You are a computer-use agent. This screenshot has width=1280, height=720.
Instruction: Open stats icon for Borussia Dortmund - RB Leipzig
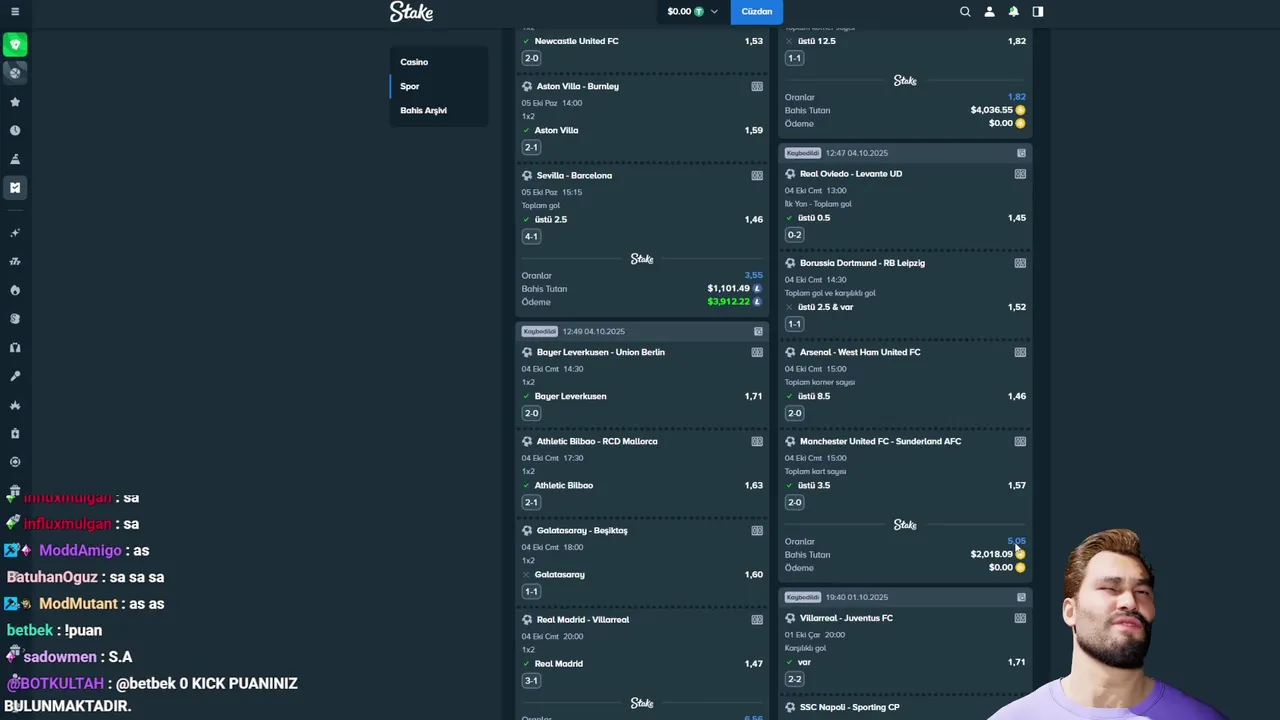[x=1020, y=263]
